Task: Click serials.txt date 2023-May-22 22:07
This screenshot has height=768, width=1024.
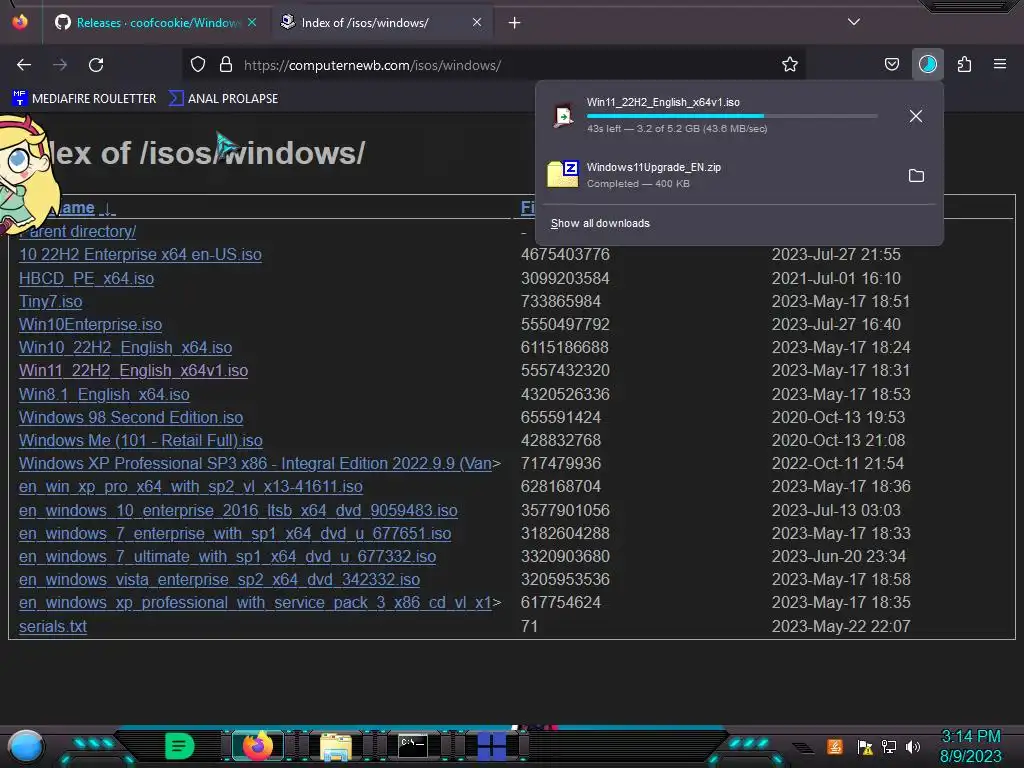Action: (x=841, y=626)
